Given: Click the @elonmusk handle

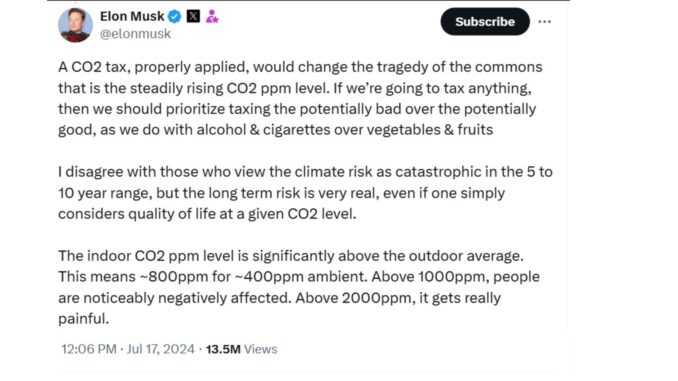Looking at the screenshot, I should coord(135,34).
